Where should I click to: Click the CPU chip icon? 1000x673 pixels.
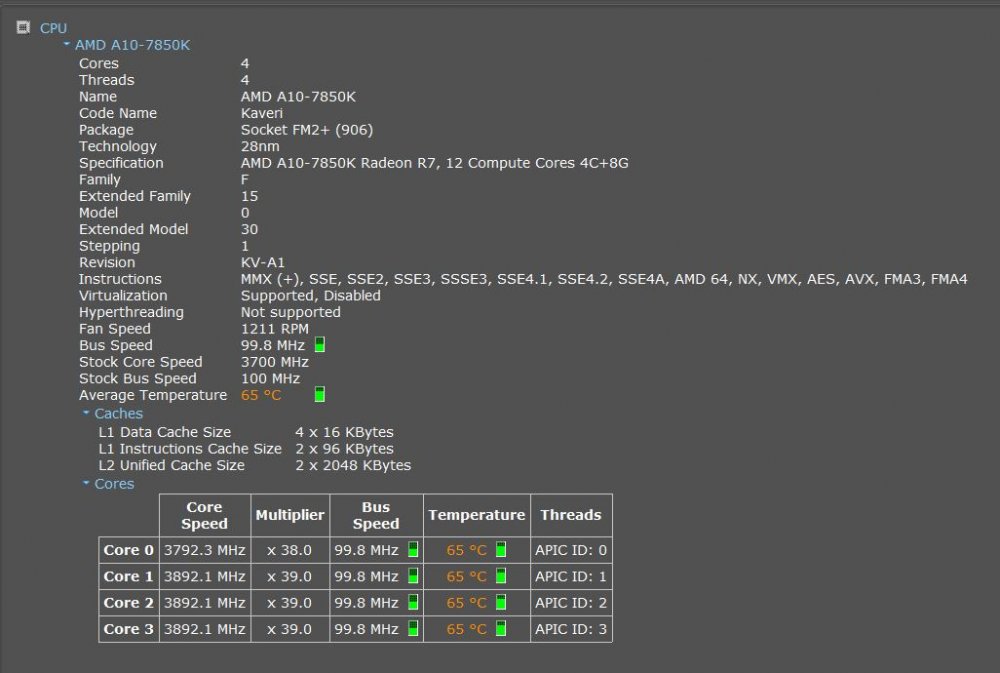pos(24,27)
